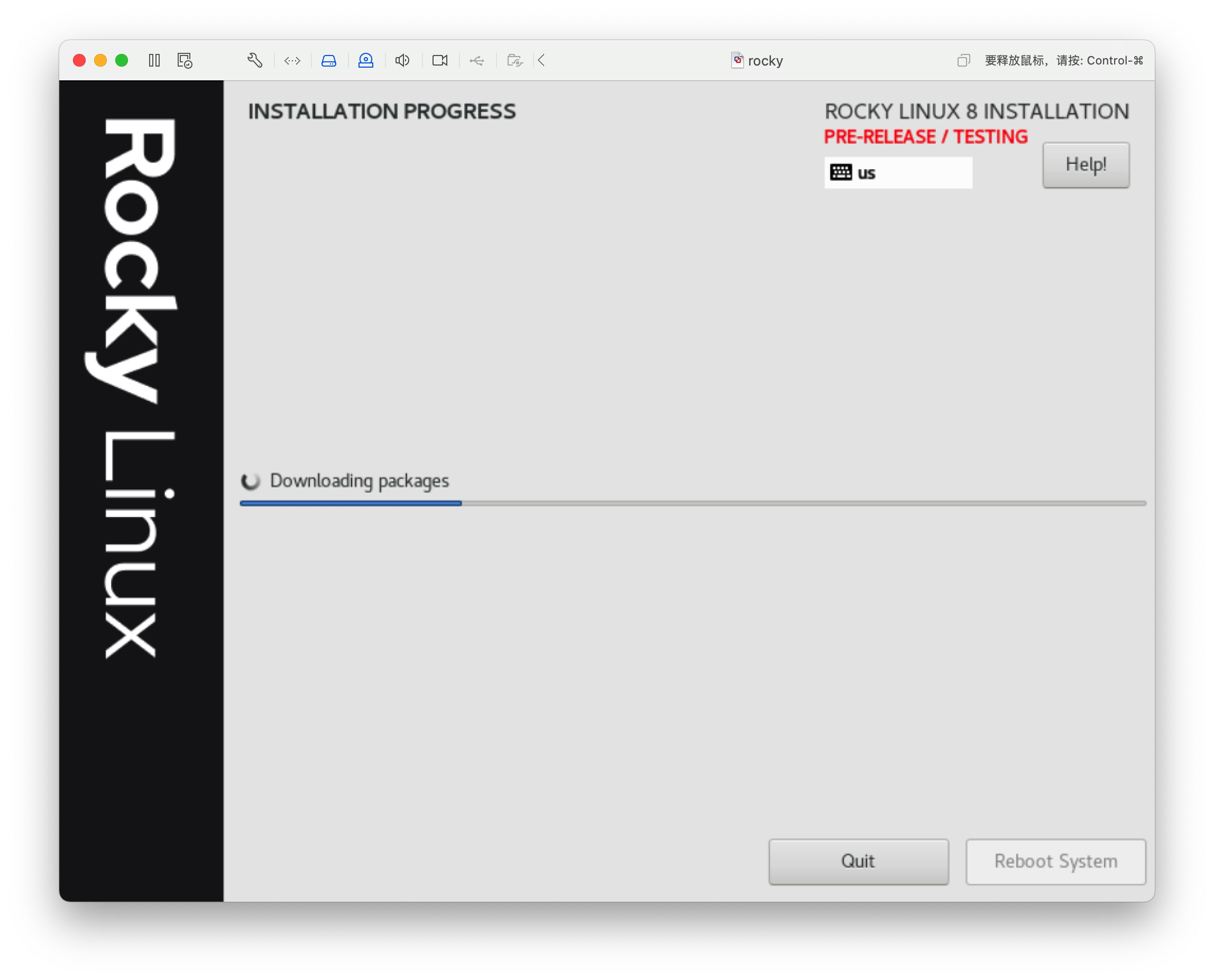Viewport: 1214px width, 980px height.
Task: Collapse the toolbar with chevron arrow
Action: coord(541,60)
